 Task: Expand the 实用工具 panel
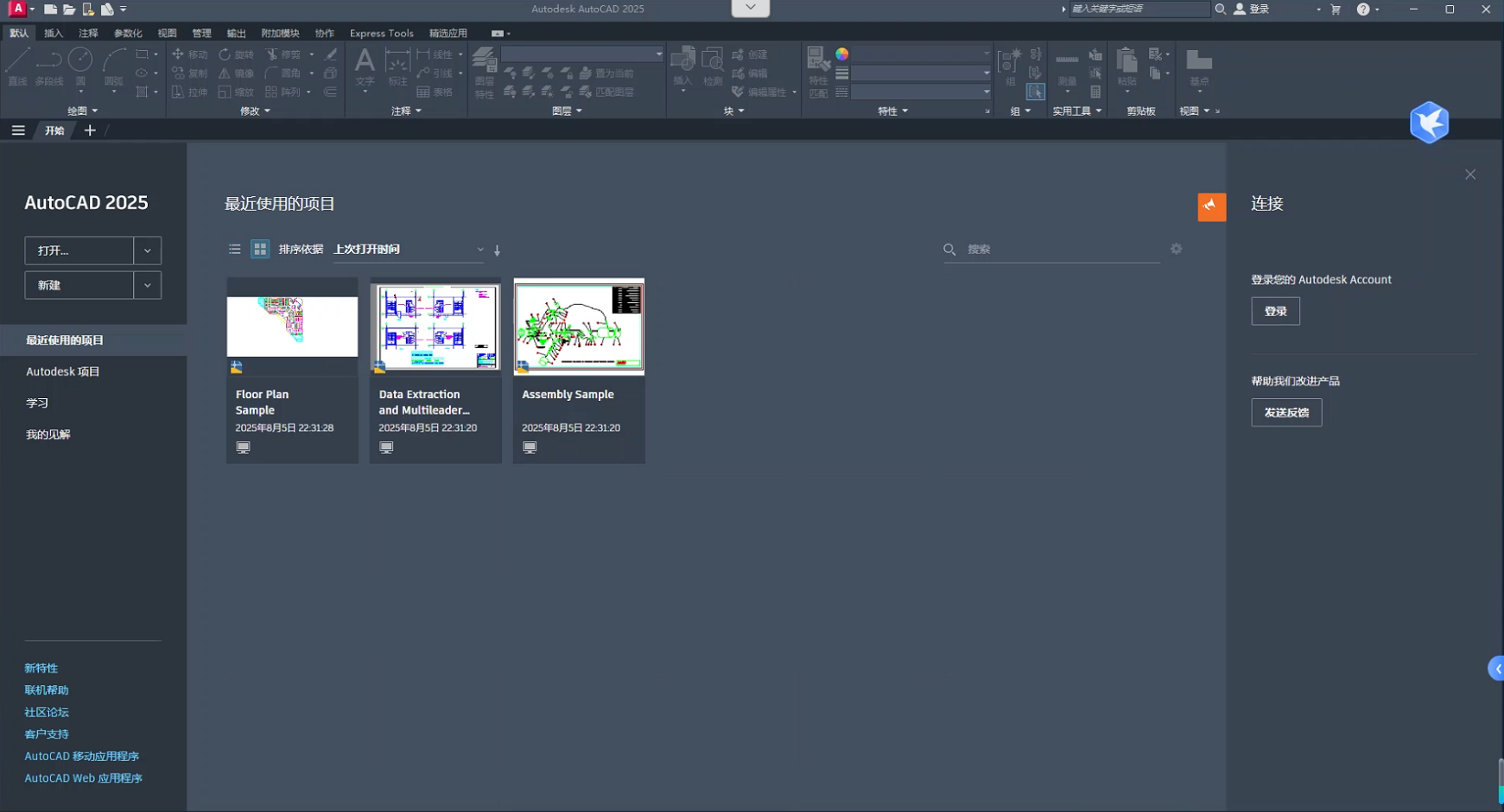point(1076,111)
